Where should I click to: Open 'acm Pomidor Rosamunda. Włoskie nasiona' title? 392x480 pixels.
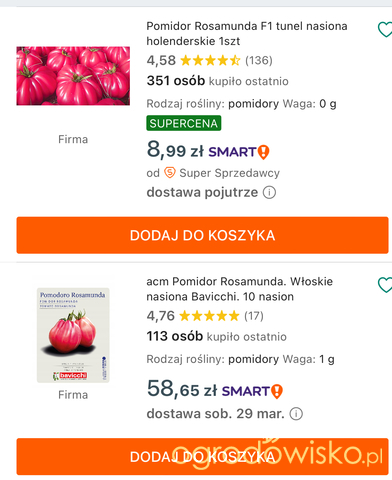[x=239, y=289]
